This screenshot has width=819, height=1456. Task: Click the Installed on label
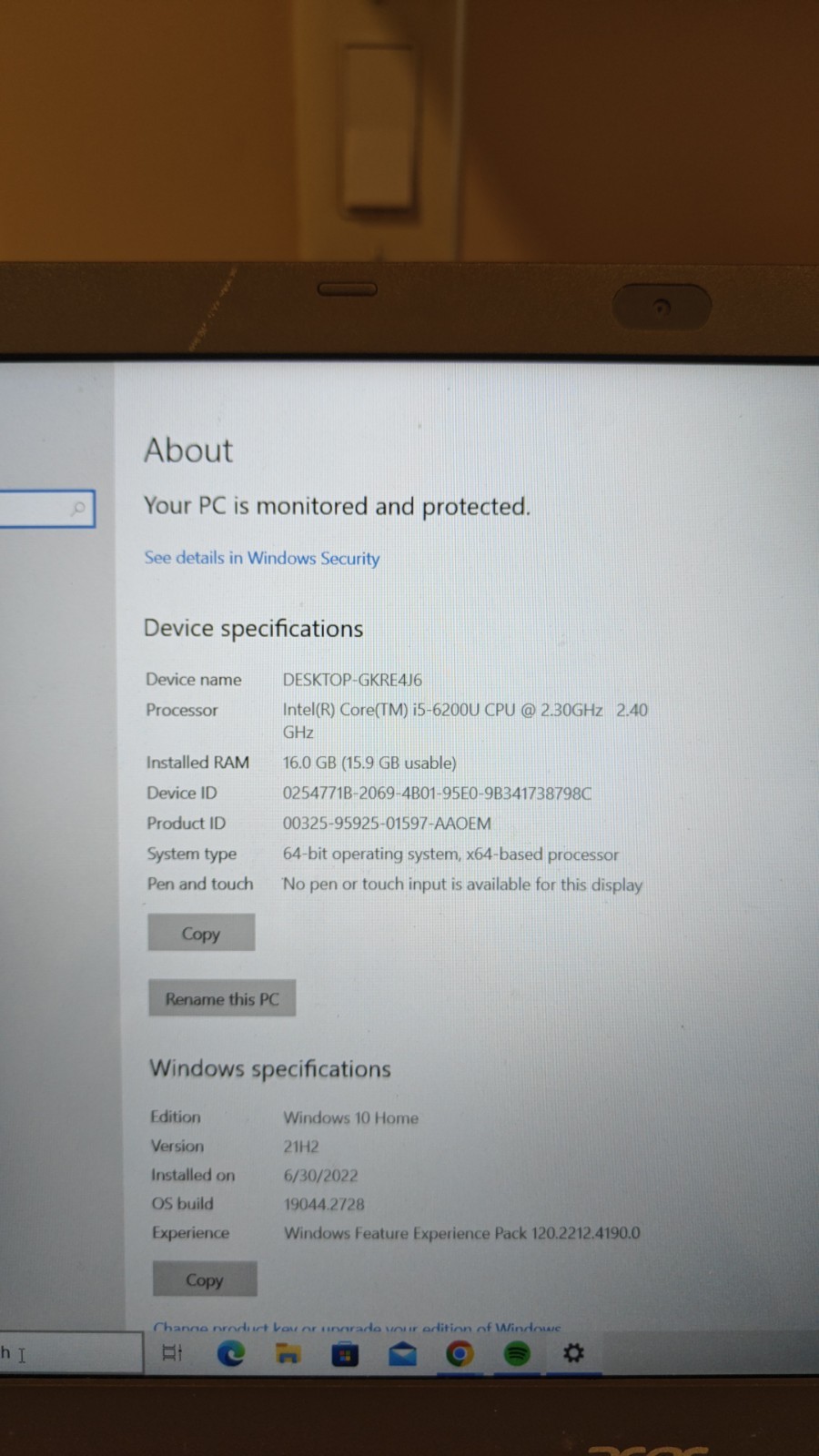coord(193,1175)
